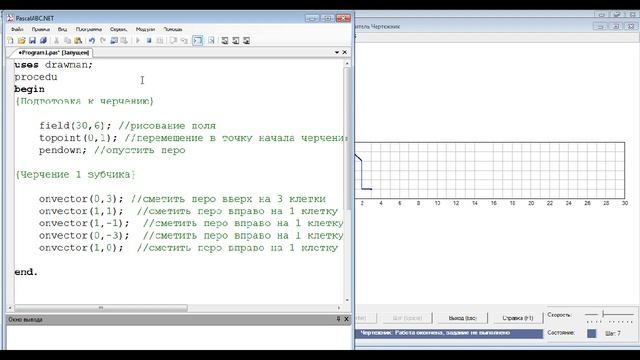Click the {Черчение 1 зубчика} comment
This screenshot has width=640, height=360.
[x=76, y=175]
